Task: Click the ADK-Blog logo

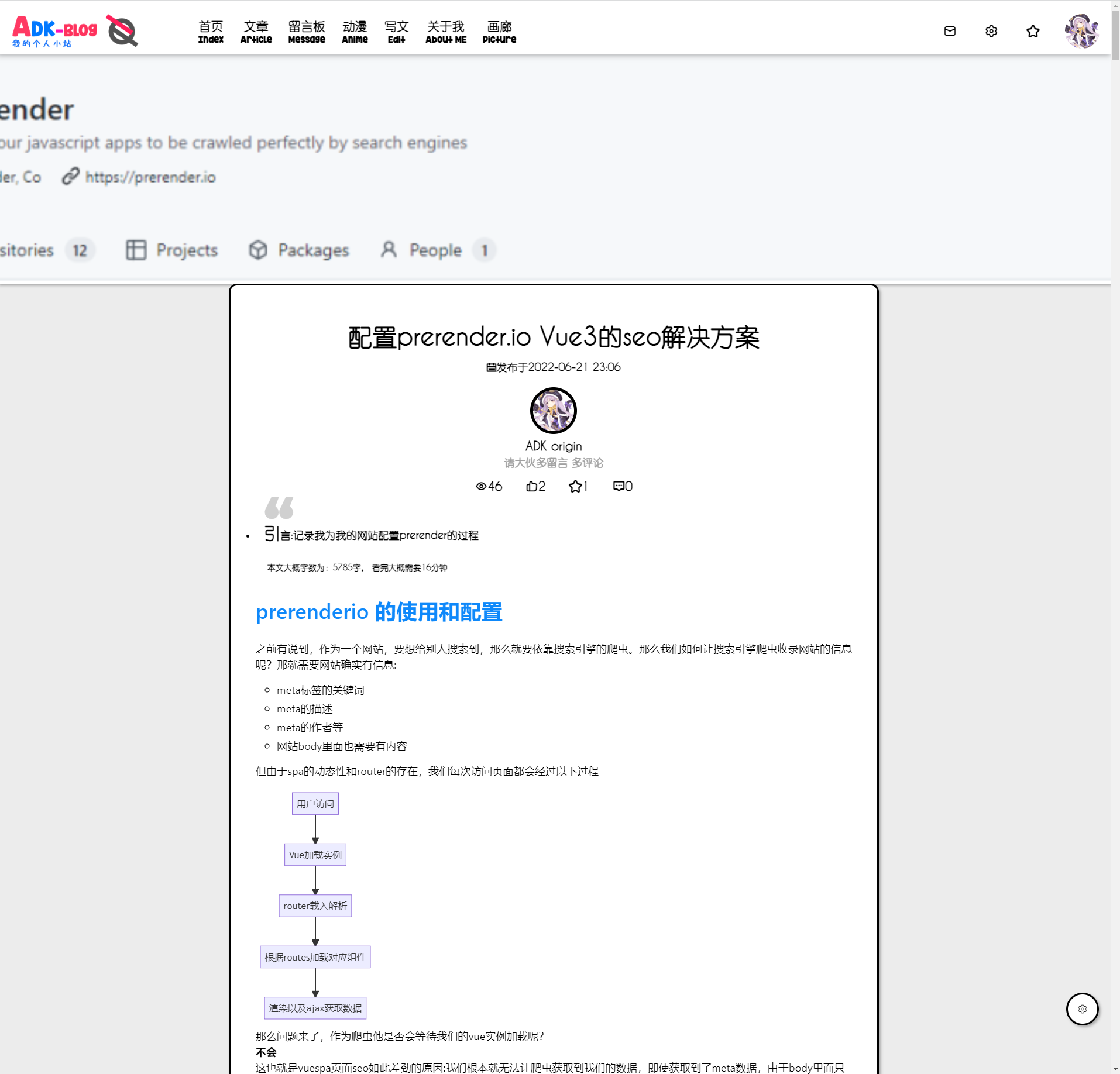Action: pos(55,31)
